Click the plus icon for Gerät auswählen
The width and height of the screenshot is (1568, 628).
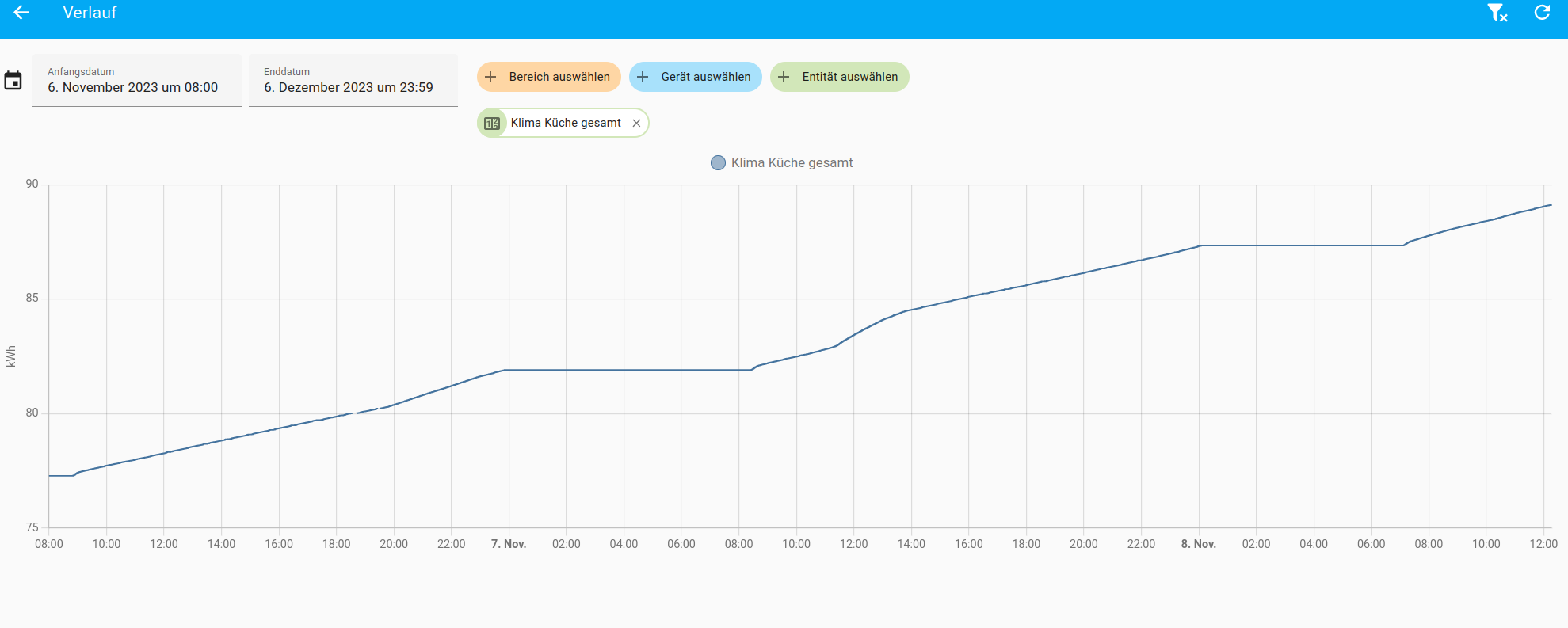[x=643, y=77]
